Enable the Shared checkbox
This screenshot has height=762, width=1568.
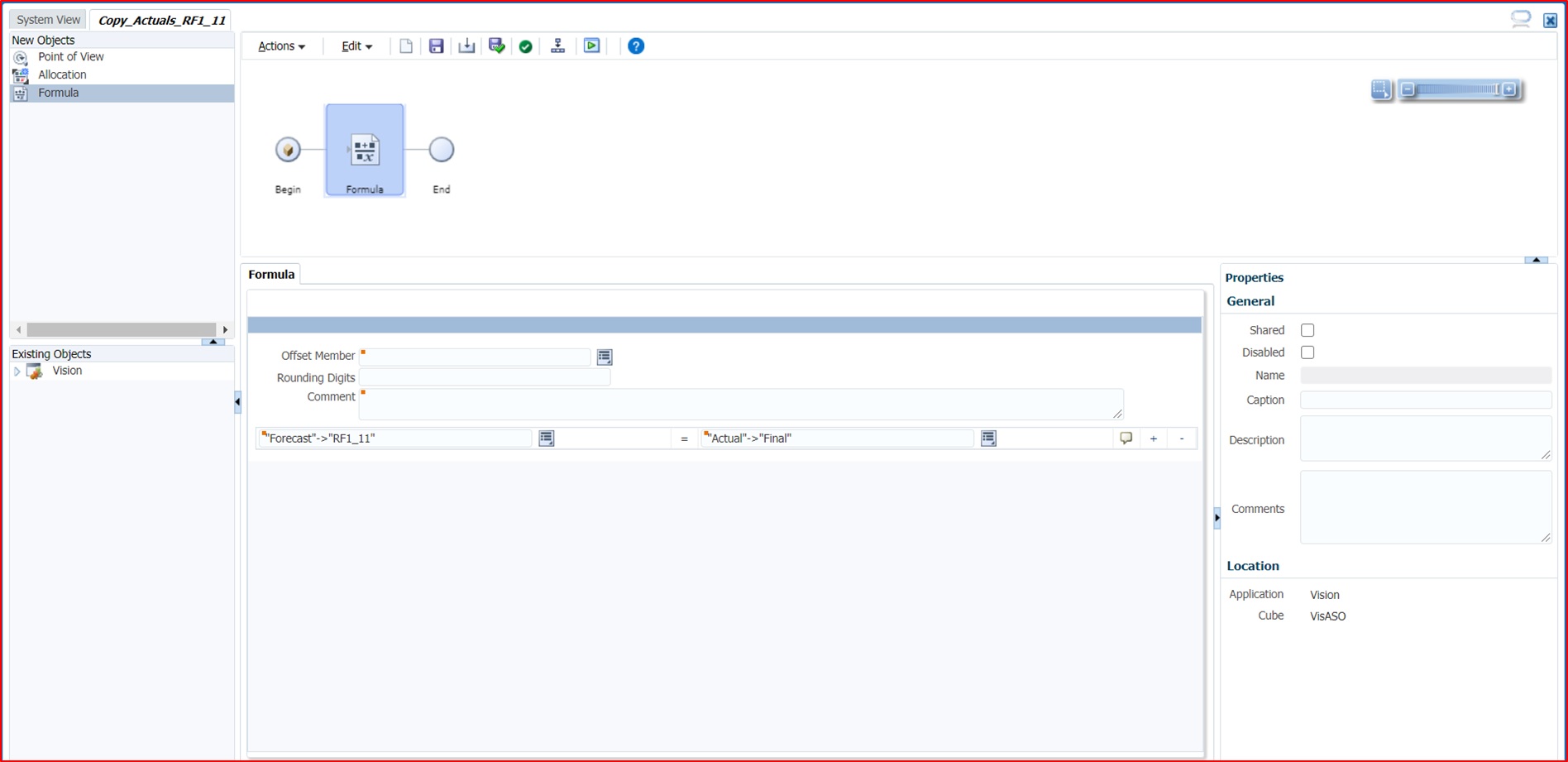coord(1307,329)
